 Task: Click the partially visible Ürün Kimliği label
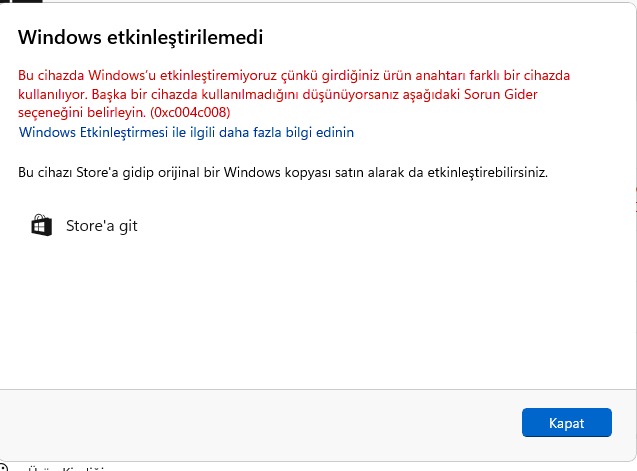[x=66, y=468]
